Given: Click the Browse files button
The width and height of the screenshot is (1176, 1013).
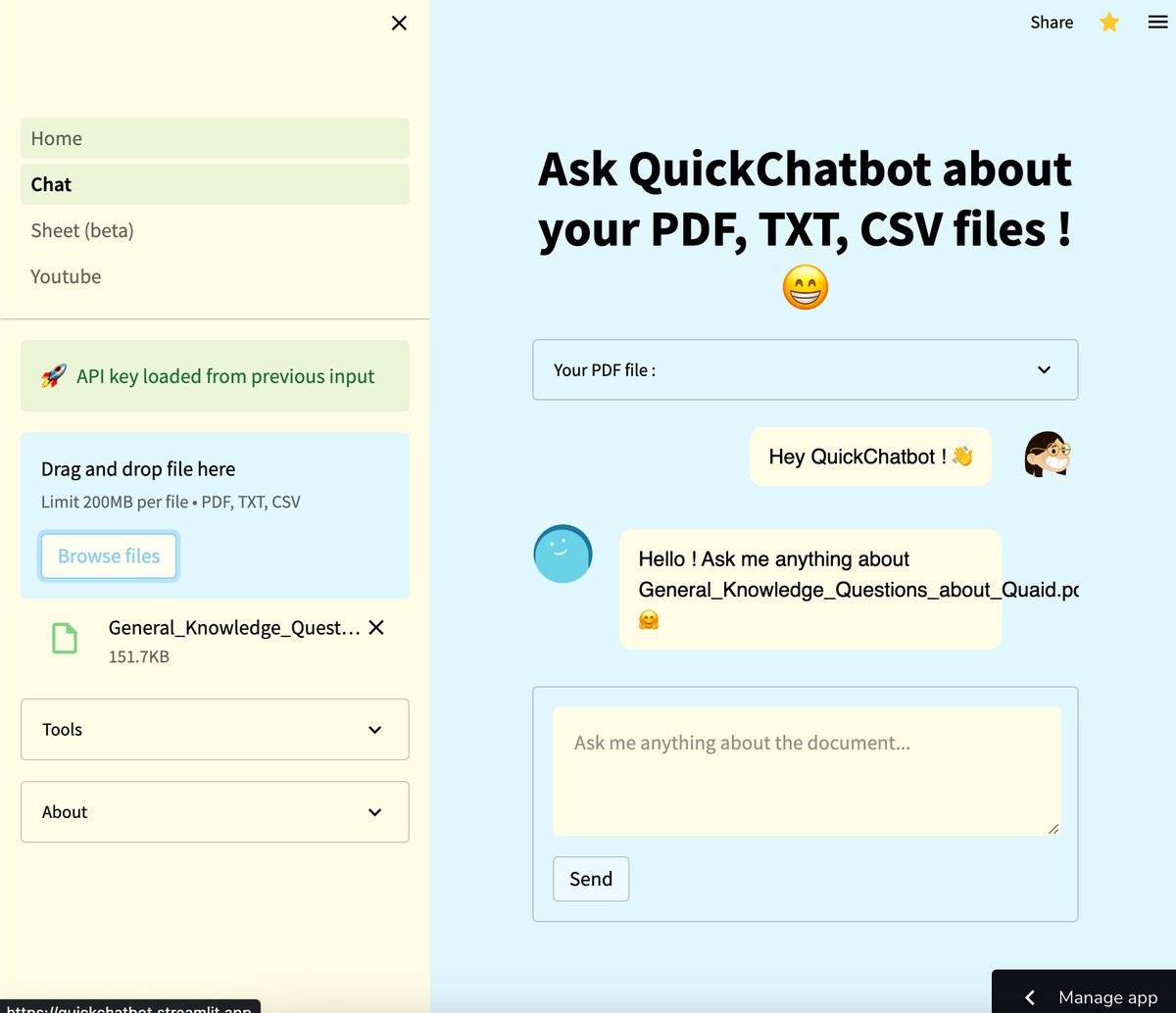Looking at the screenshot, I should click(109, 555).
